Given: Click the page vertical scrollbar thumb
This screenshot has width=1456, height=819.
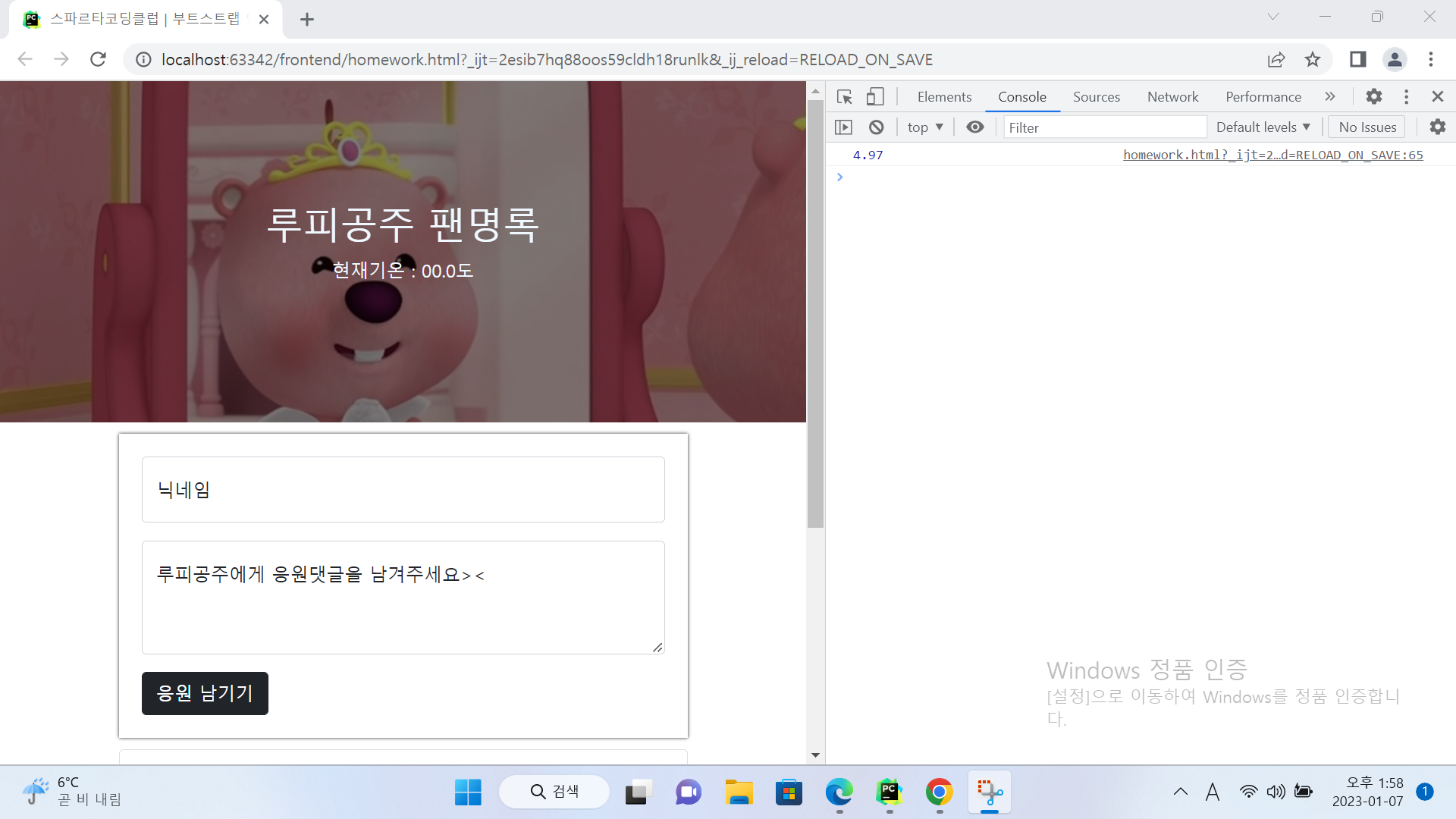Looking at the screenshot, I should click(815, 314).
